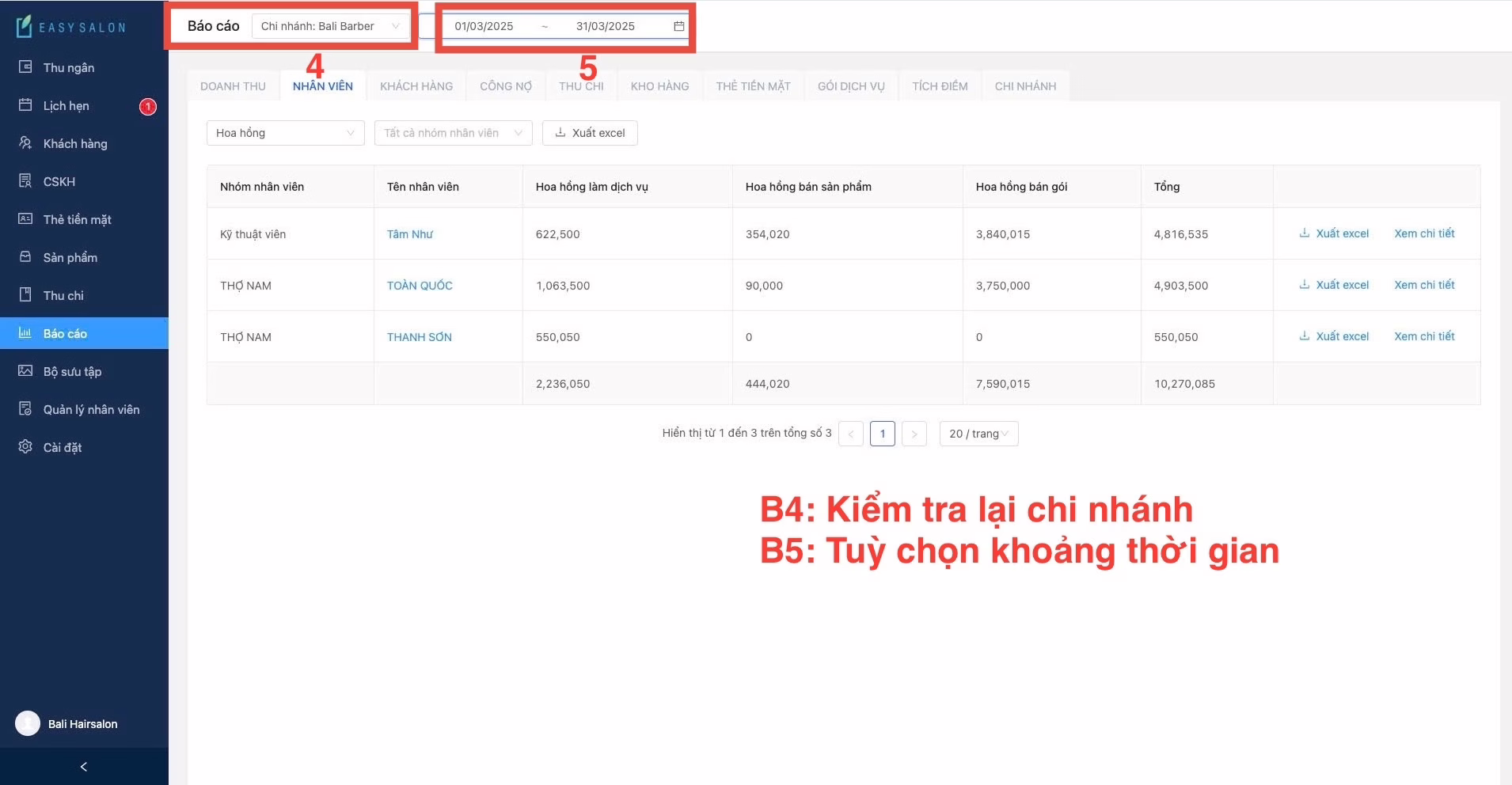Switch to CÔNG NỢ tab
Screen dimensions: 1512x785
506,86
